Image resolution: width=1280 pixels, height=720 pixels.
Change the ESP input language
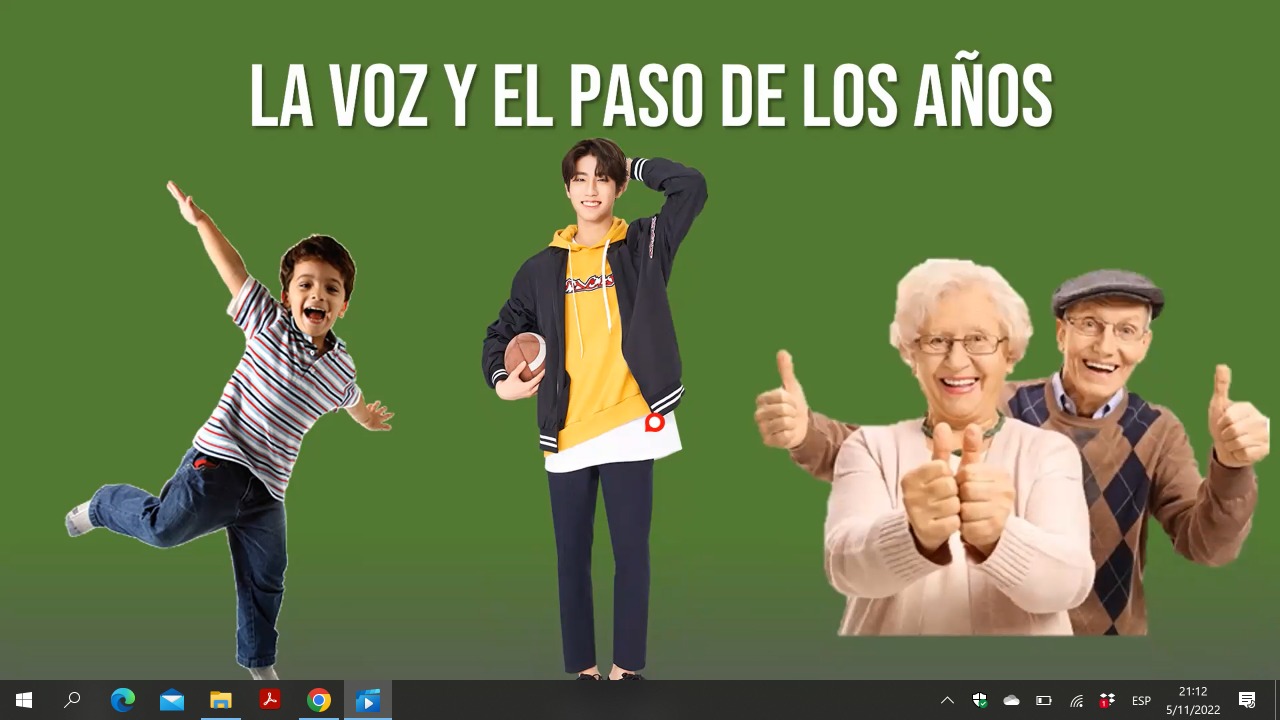click(1141, 700)
